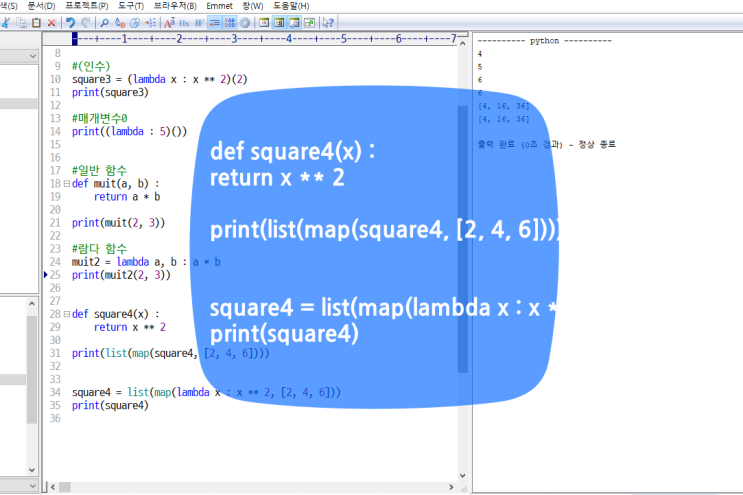Click the line 'print((lambda : 5)())'
This screenshot has height=495, width=743.
pyautogui.click(x=129, y=131)
